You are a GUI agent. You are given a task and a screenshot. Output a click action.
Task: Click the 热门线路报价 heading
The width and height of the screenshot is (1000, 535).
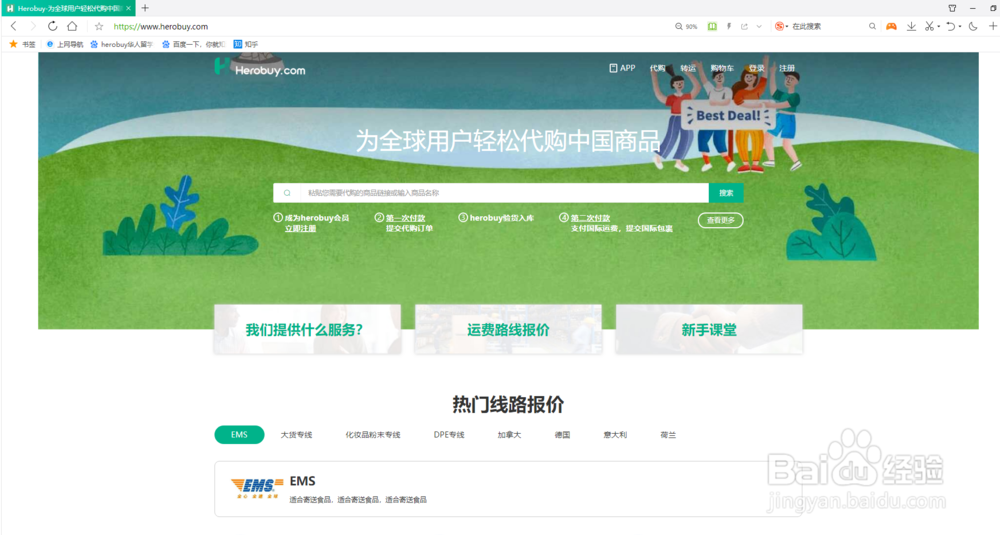(x=508, y=404)
